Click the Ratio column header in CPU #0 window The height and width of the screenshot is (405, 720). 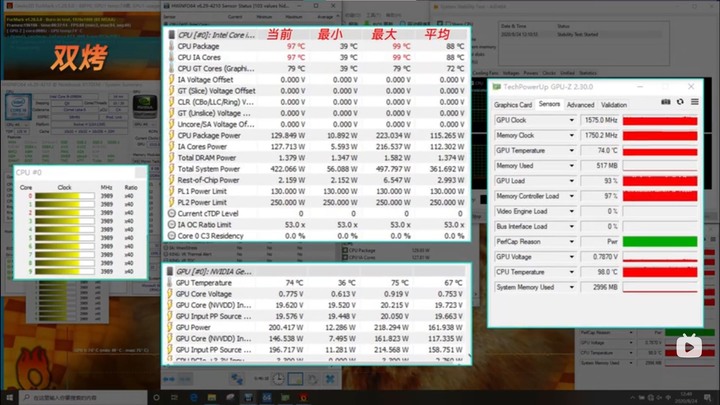(130, 187)
